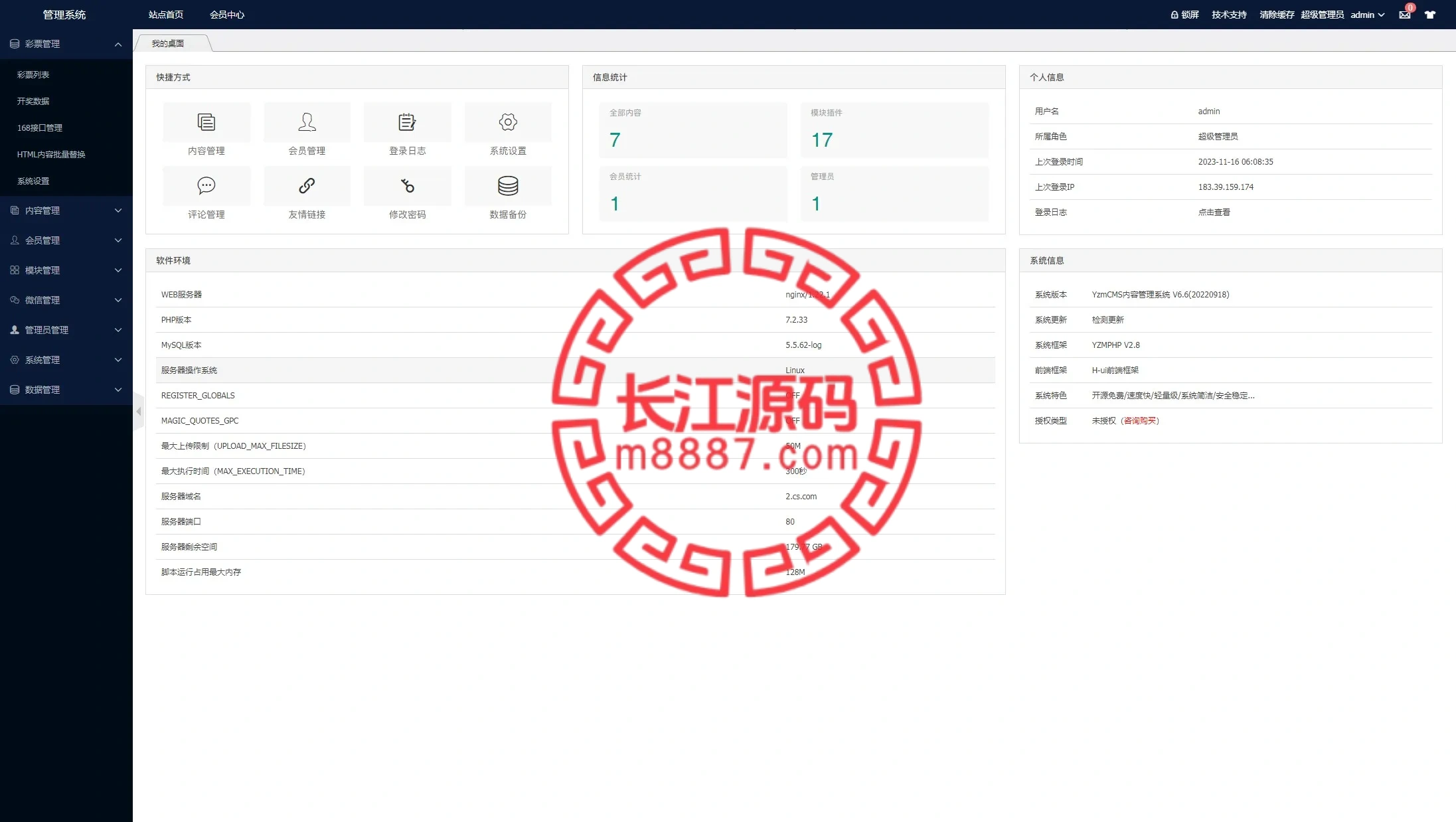Click the 模块管理 sidebar grid icon

(x=15, y=270)
